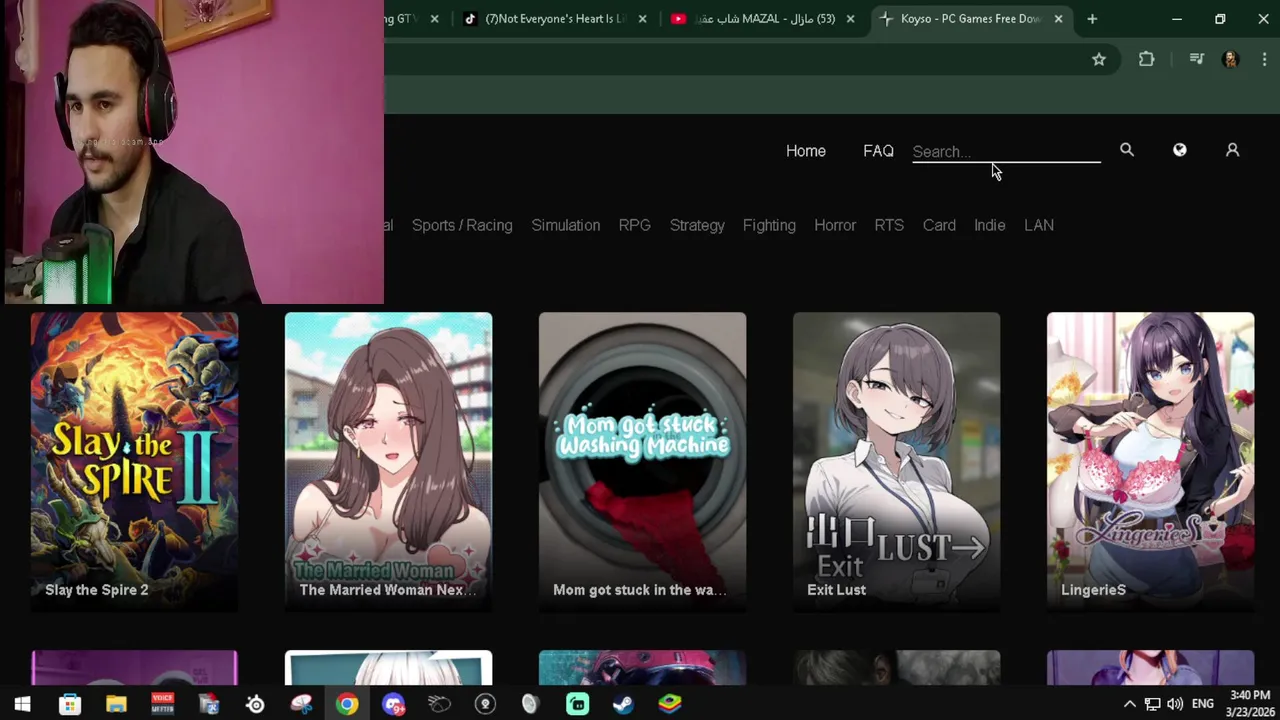The height and width of the screenshot is (720, 1280).
Task: Click the Slay the Spire 2 title text
Action: [97, 590]
